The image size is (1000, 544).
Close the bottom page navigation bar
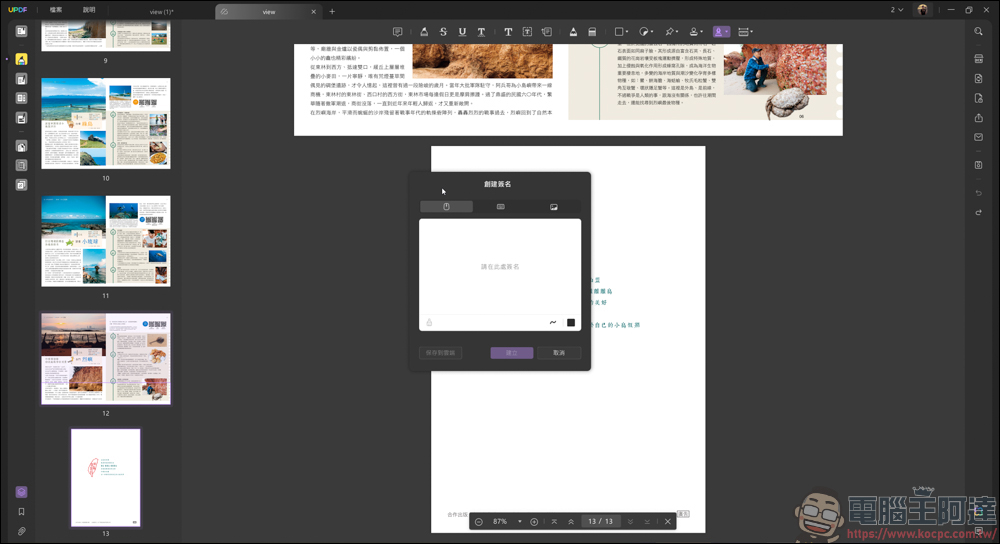[x=668, y=522]
